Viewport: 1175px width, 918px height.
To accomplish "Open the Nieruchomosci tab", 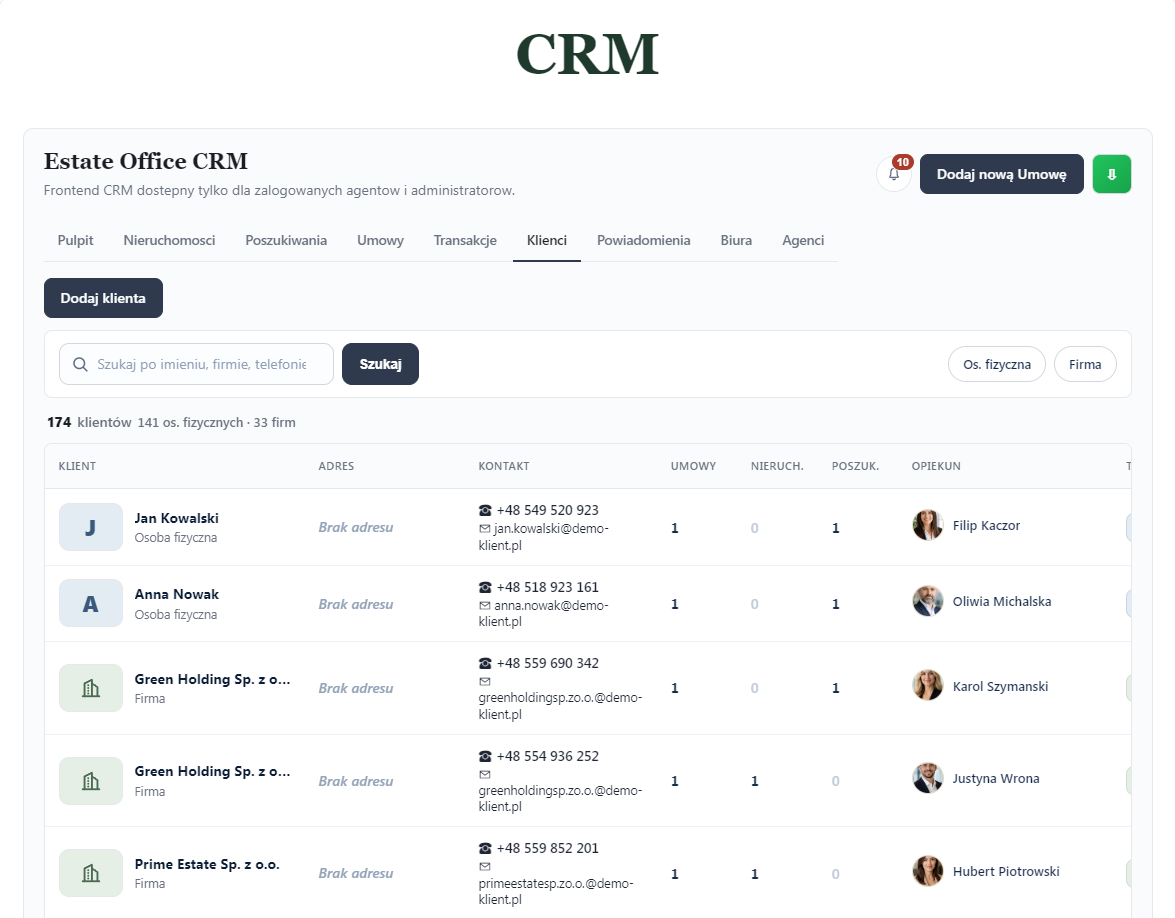I will tap(169, 241).
